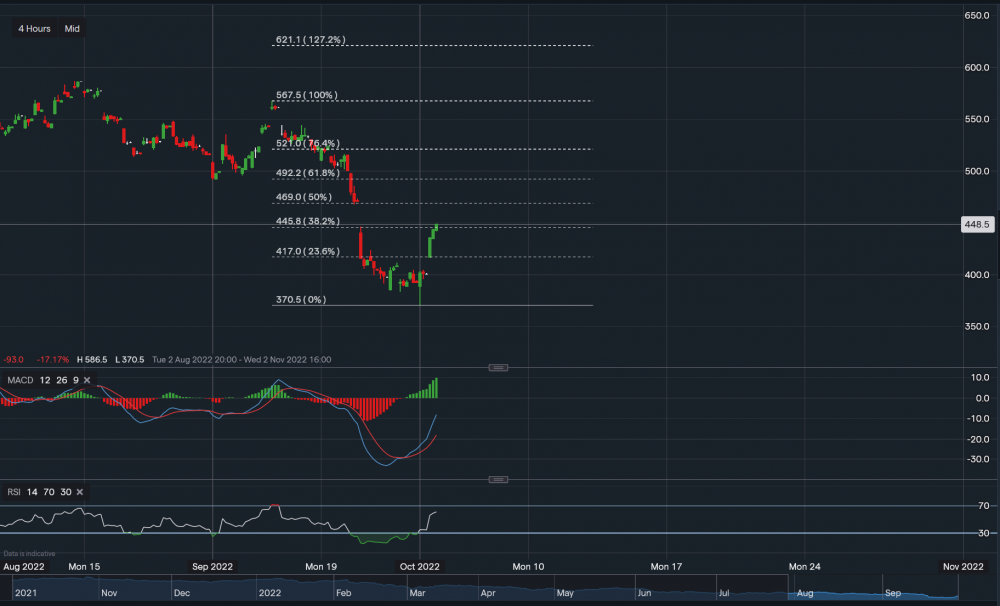Click Oct 2022 on the date axis
Image resolution: width=1000 pixels, height=606 pixels.
tap(419, 566)
